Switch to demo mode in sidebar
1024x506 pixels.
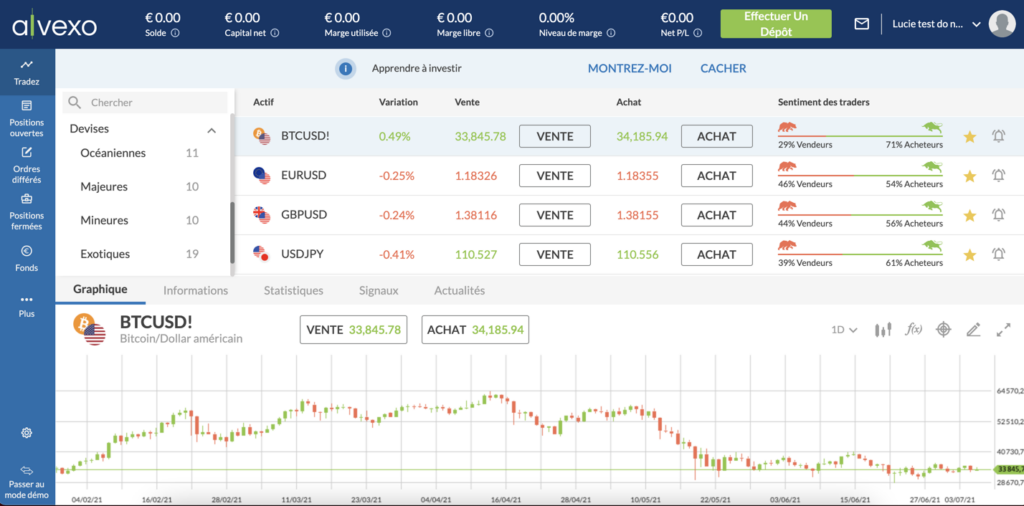pos(27,482)
